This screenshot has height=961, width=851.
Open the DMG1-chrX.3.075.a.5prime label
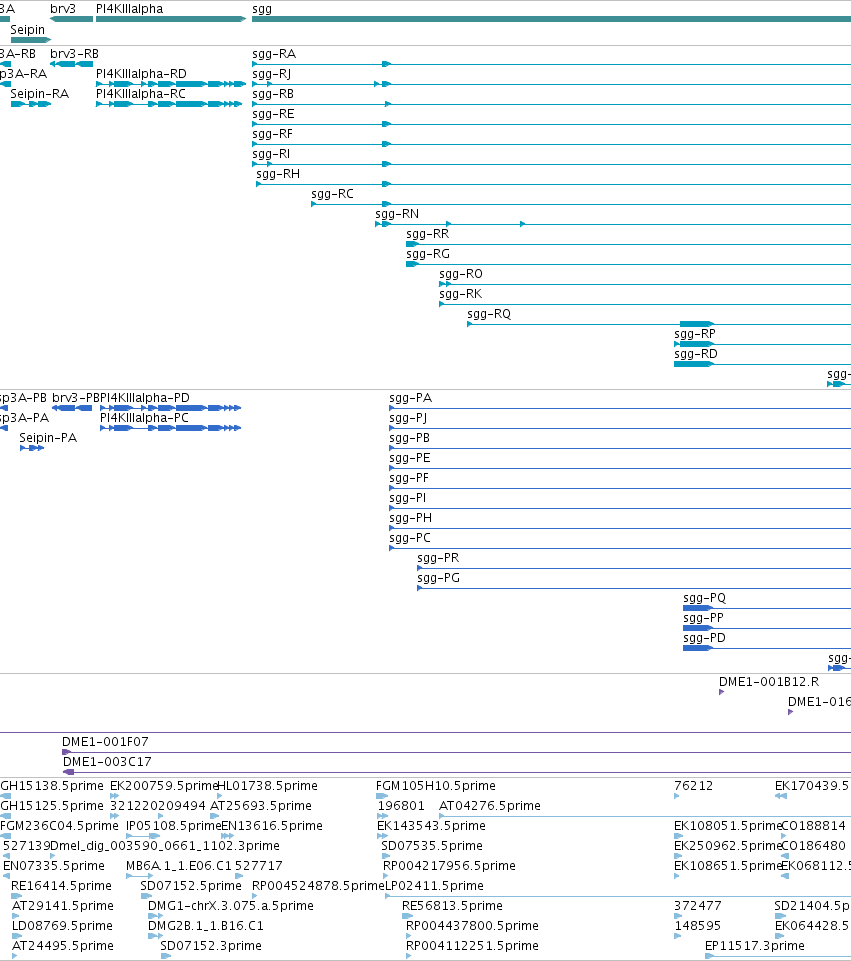point(230,905)
